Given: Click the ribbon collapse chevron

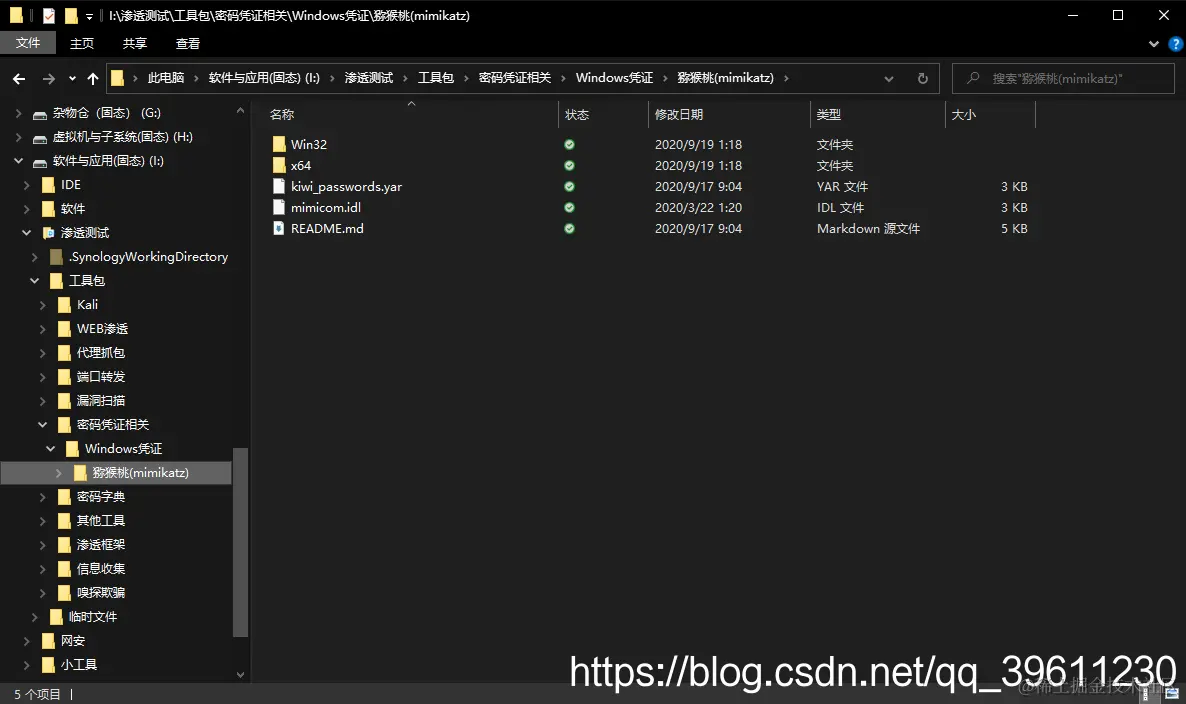Looking at the screenshot, I should point(1154,43).
